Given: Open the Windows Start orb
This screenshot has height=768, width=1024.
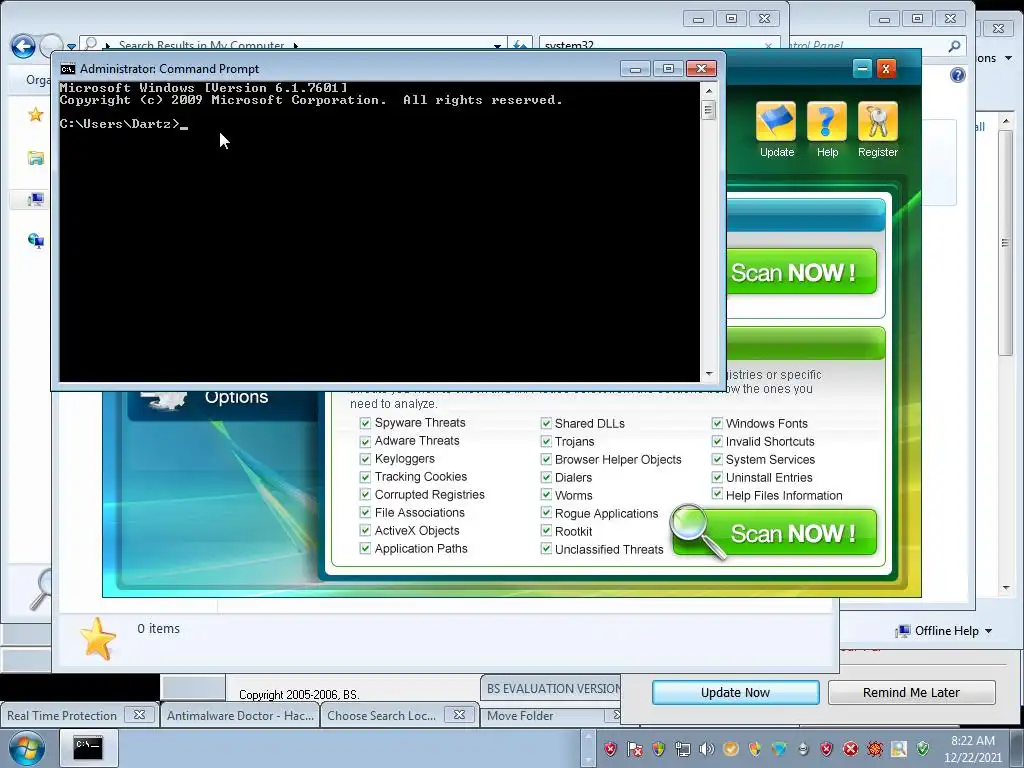Looking at the screenshot, I should pos(26,748).
